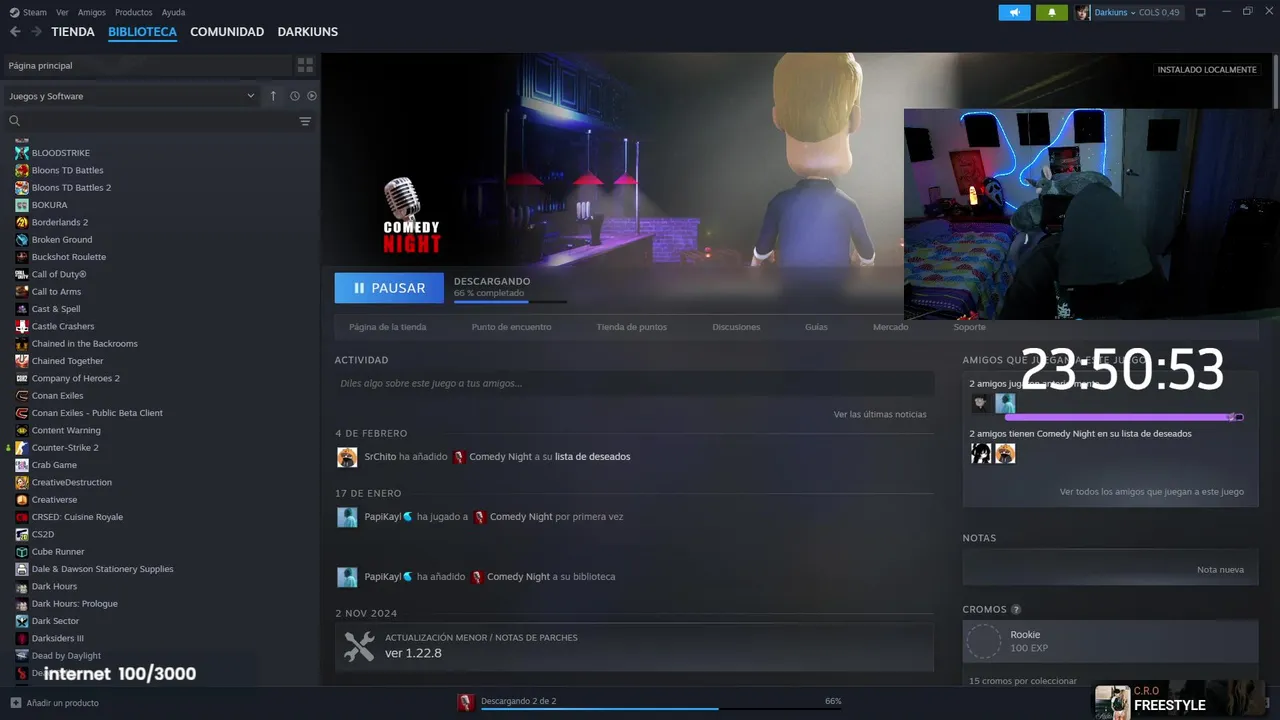
Task: Pause the Comedy Night download
Action: pos(389,288)
